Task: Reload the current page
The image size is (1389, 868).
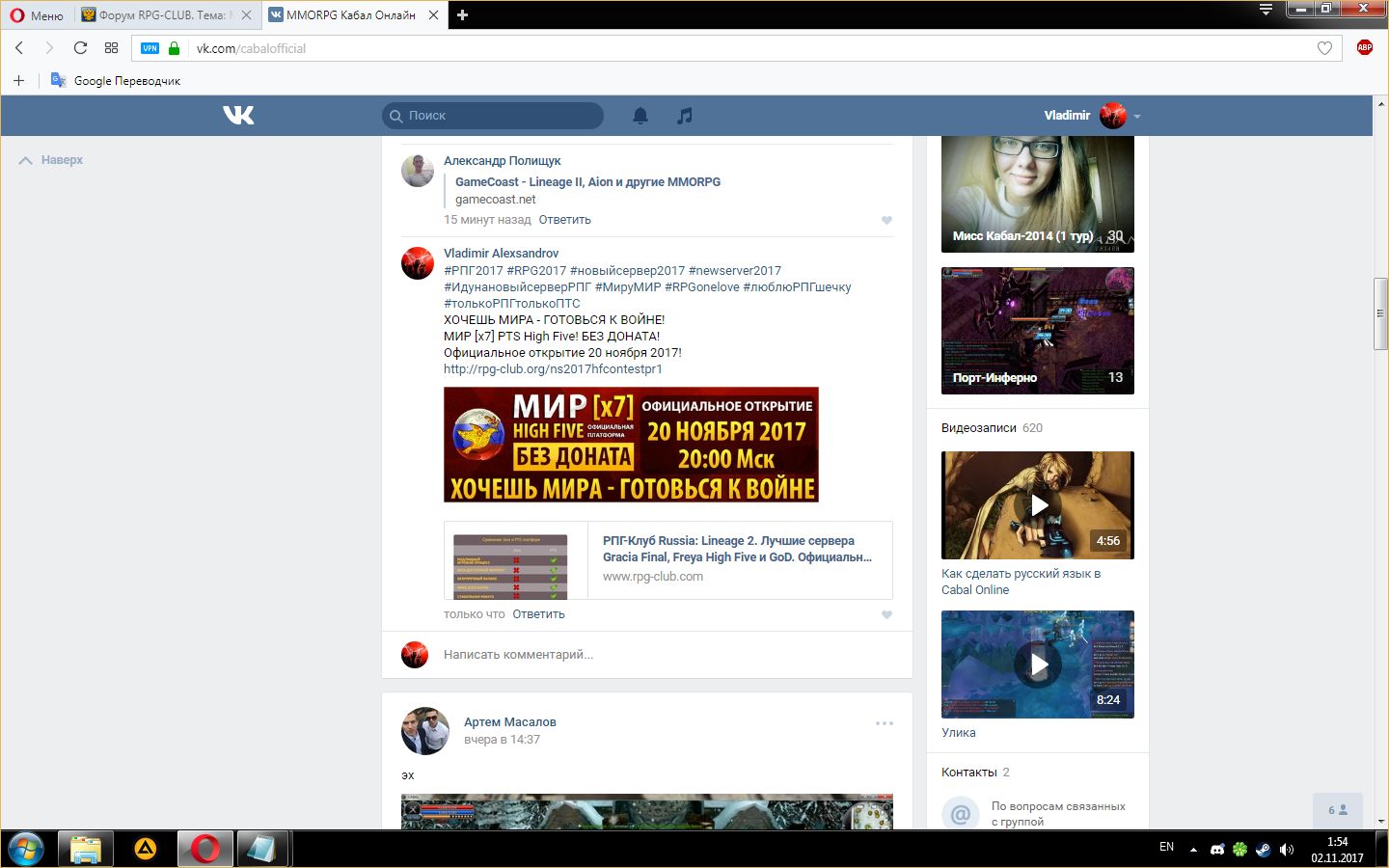Action: click(80, 48)
